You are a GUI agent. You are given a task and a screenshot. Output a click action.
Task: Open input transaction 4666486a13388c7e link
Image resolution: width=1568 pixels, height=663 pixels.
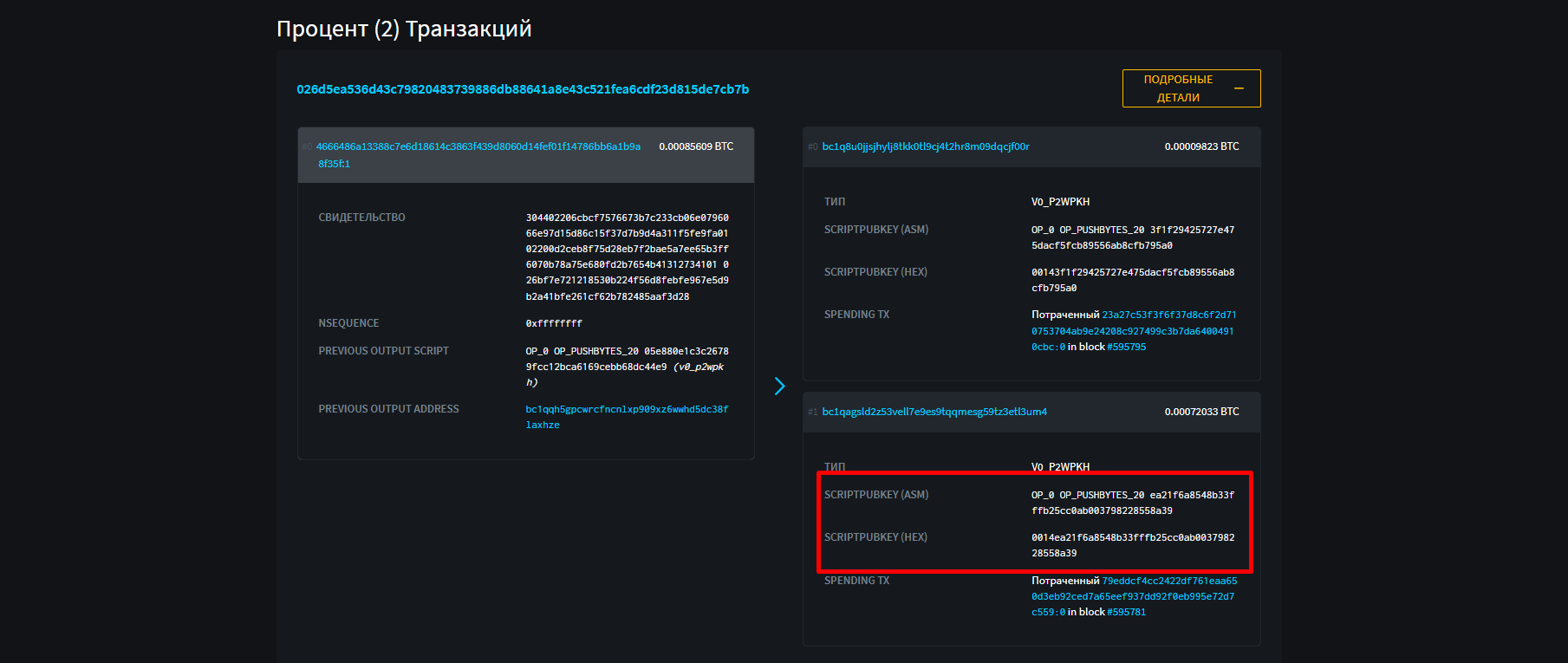(x=478, y=155)
